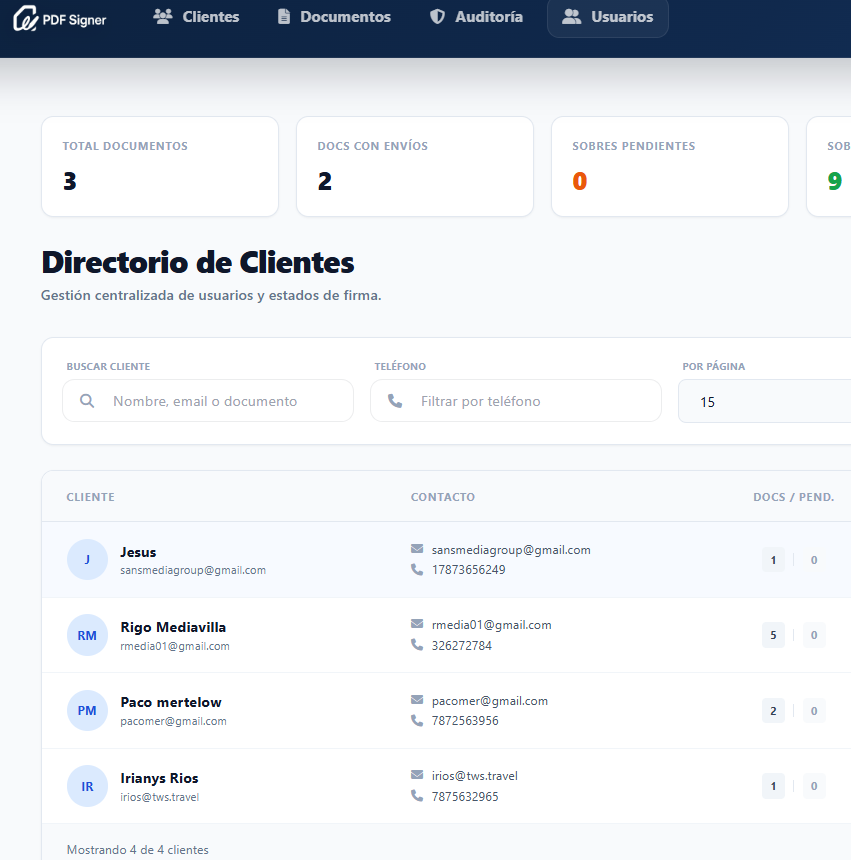Screen dimensions: 851x860
Task: Click the Docs con Envíos card
Action: tap(415, 166)
